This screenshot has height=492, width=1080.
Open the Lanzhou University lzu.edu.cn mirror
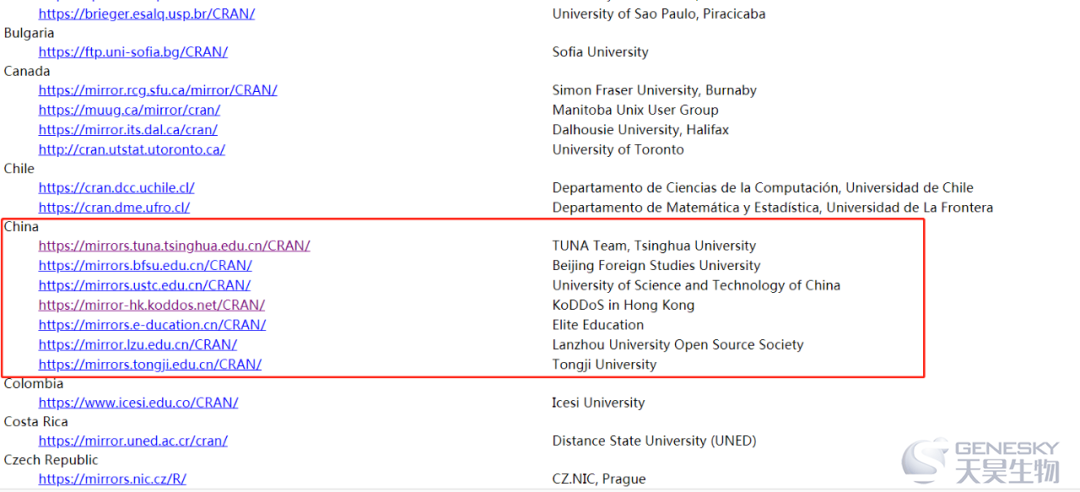click(x=138, y=345)
